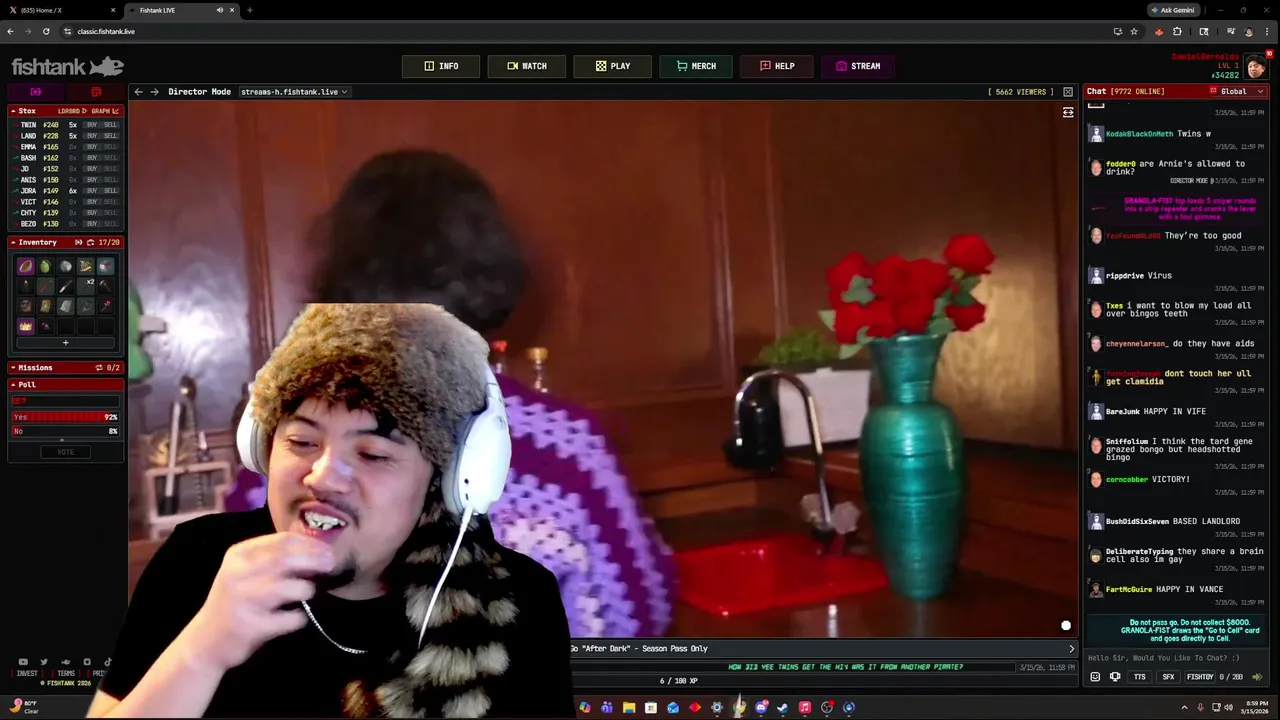
Task: Open Steam from the taskbar
Action: point(783,708)
